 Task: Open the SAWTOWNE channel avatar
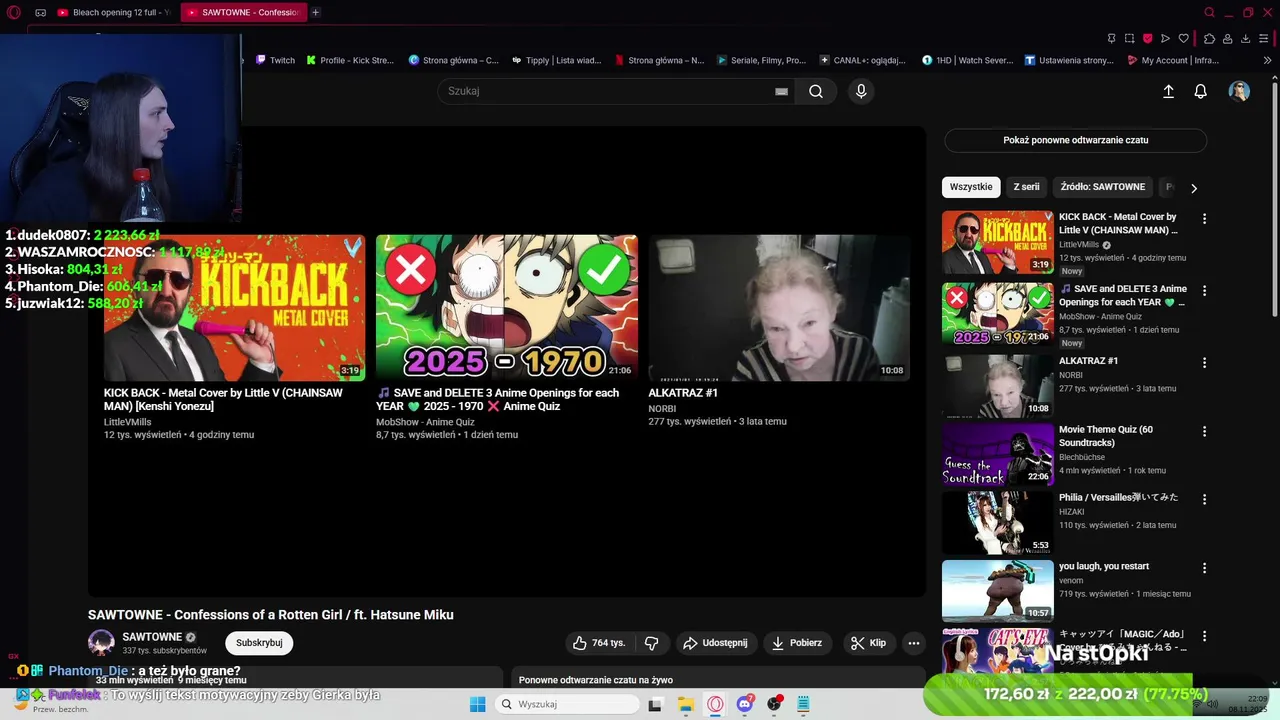[x=101, y=643]
